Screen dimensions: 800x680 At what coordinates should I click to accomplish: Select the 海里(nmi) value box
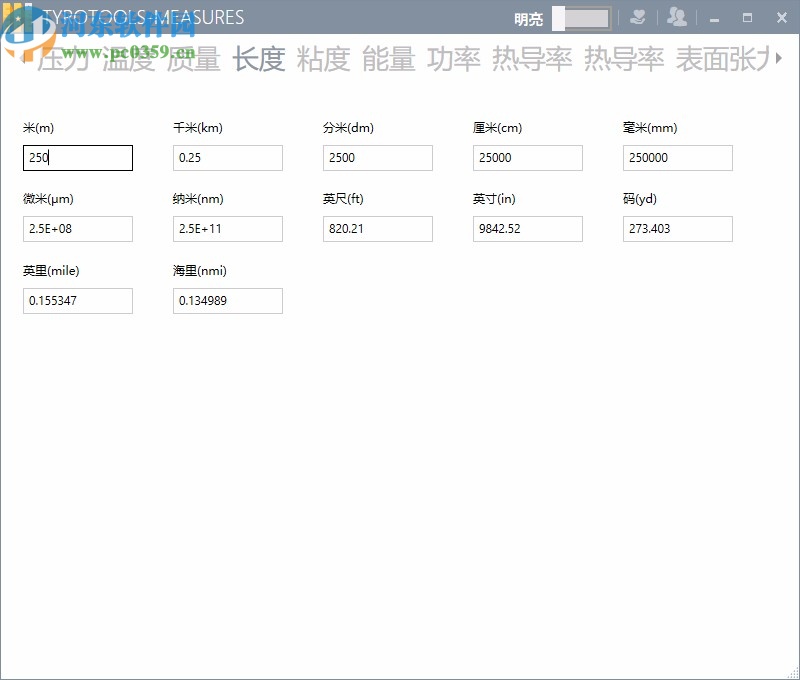[x=228, y=300]
